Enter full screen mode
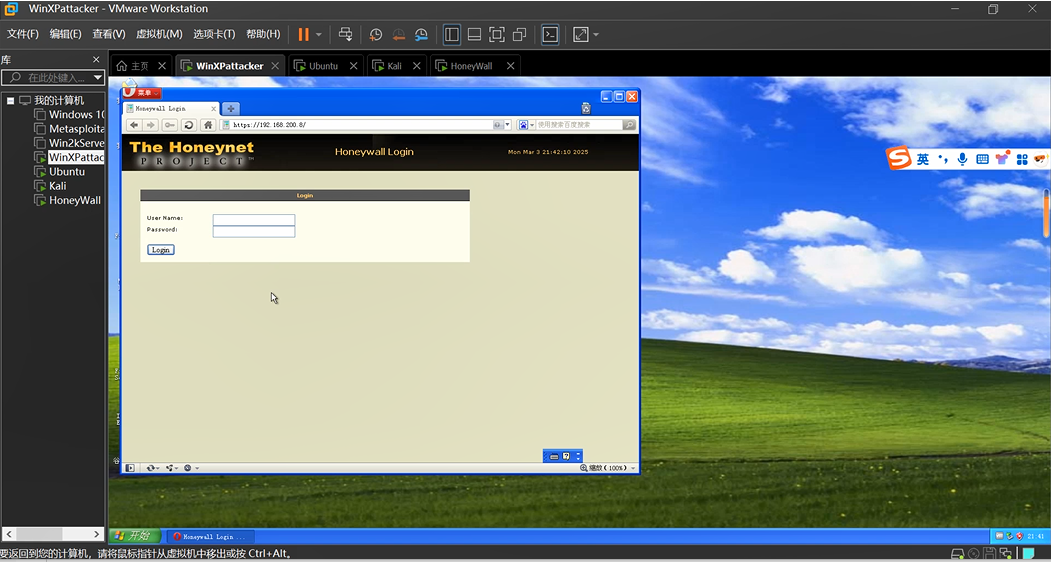Screen dimensions: 1051x562 [497, 34]
